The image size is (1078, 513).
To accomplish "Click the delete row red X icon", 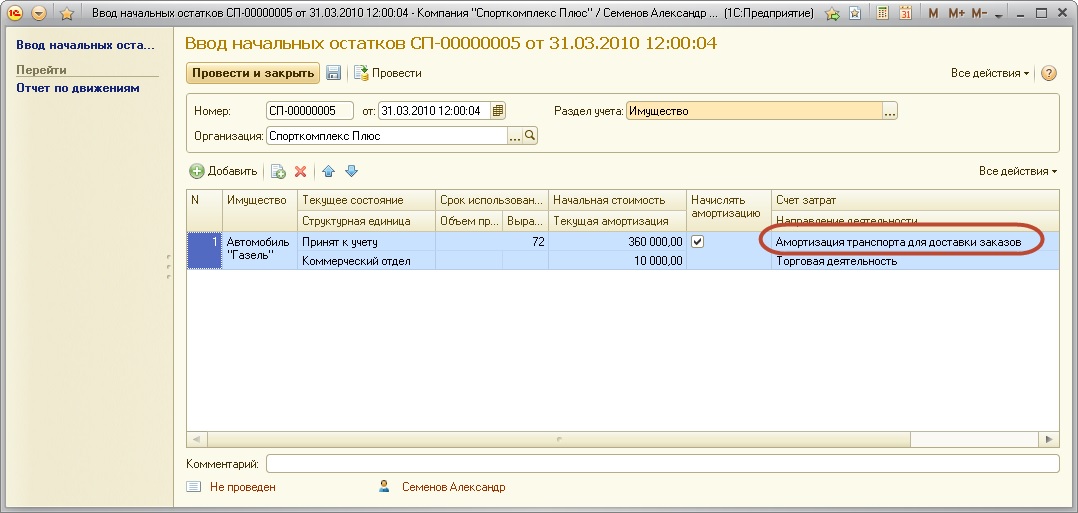I will tap(300, 172).
